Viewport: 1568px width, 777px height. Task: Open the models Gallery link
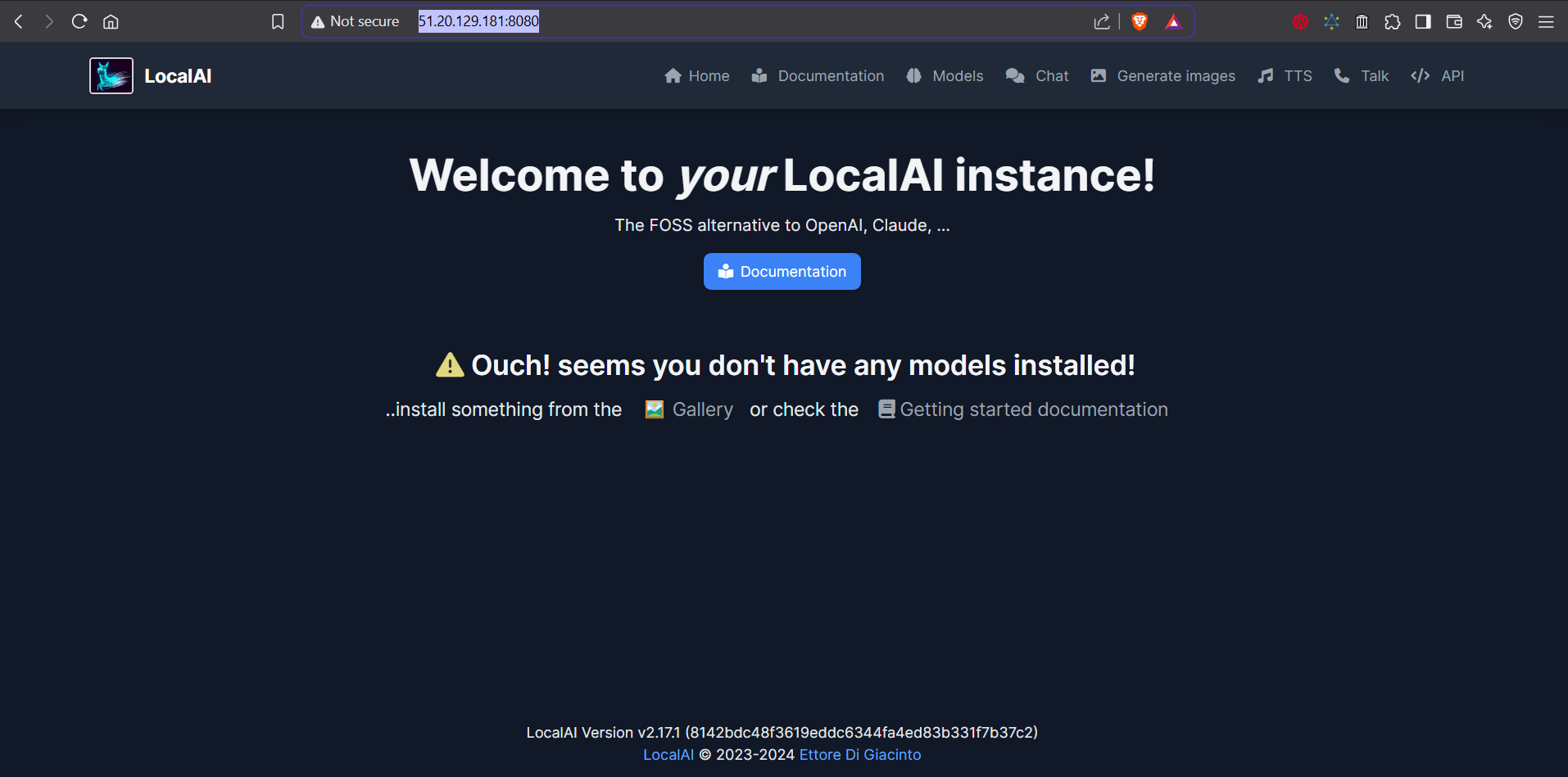pyautogui.click(x=689, y=409)
